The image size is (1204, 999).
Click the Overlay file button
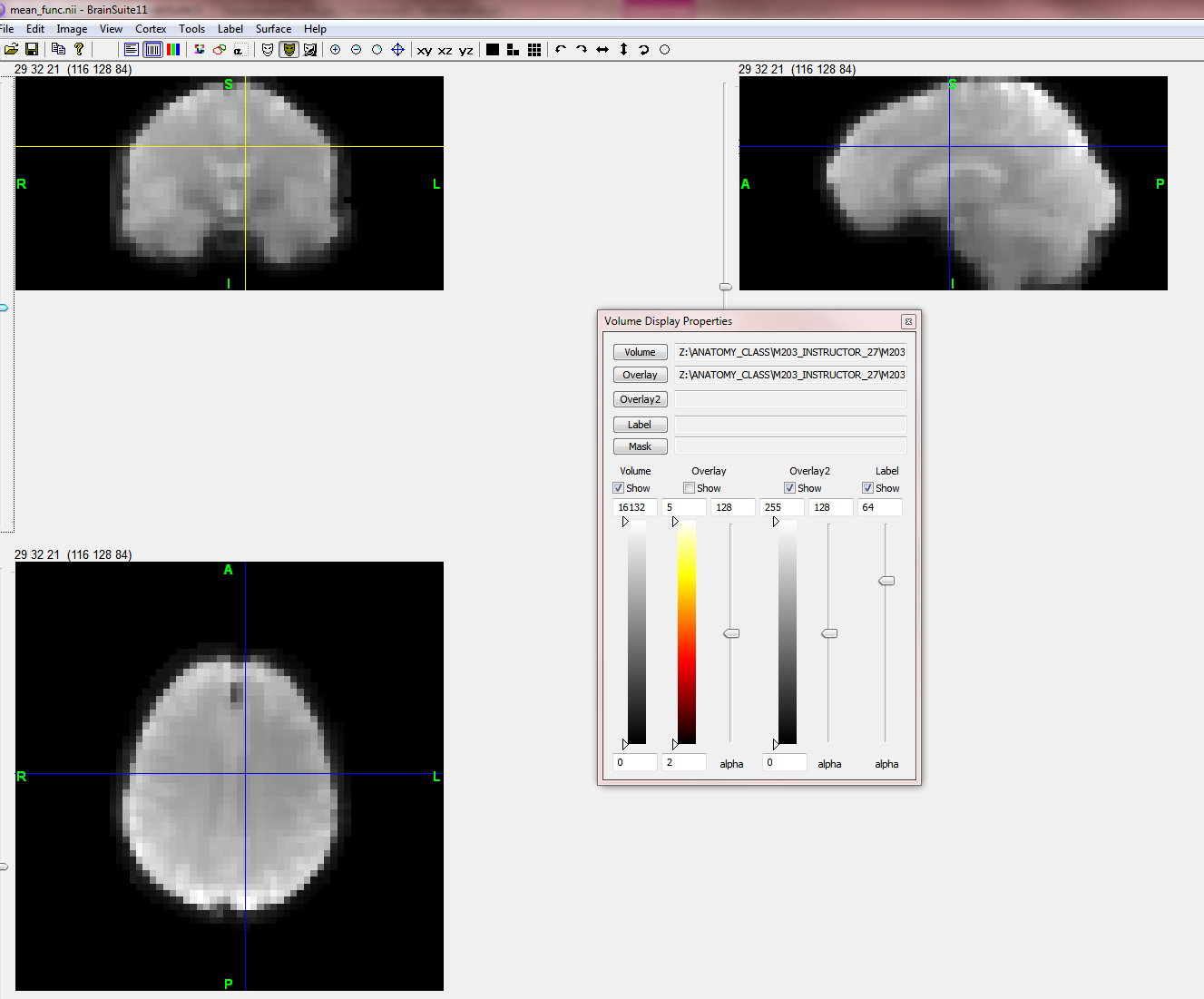[640, 375]
